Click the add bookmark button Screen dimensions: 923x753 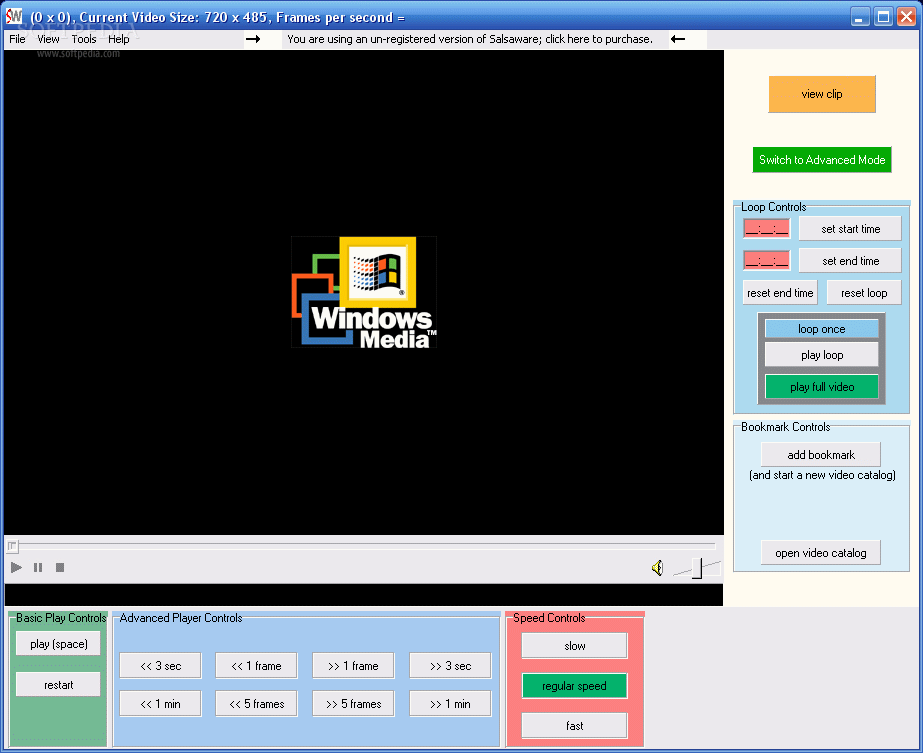pyautogui.click(x=821, y=455)
